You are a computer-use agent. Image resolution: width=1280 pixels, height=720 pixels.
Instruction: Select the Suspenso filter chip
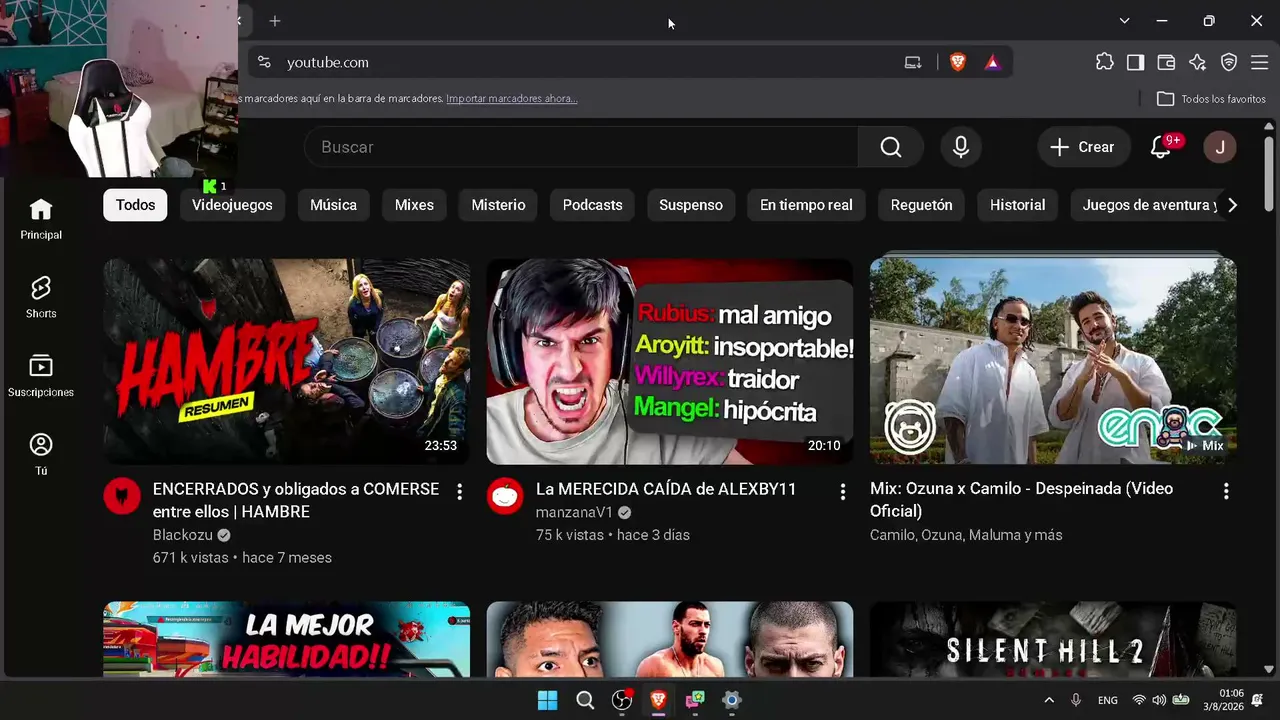coord(691,205)
